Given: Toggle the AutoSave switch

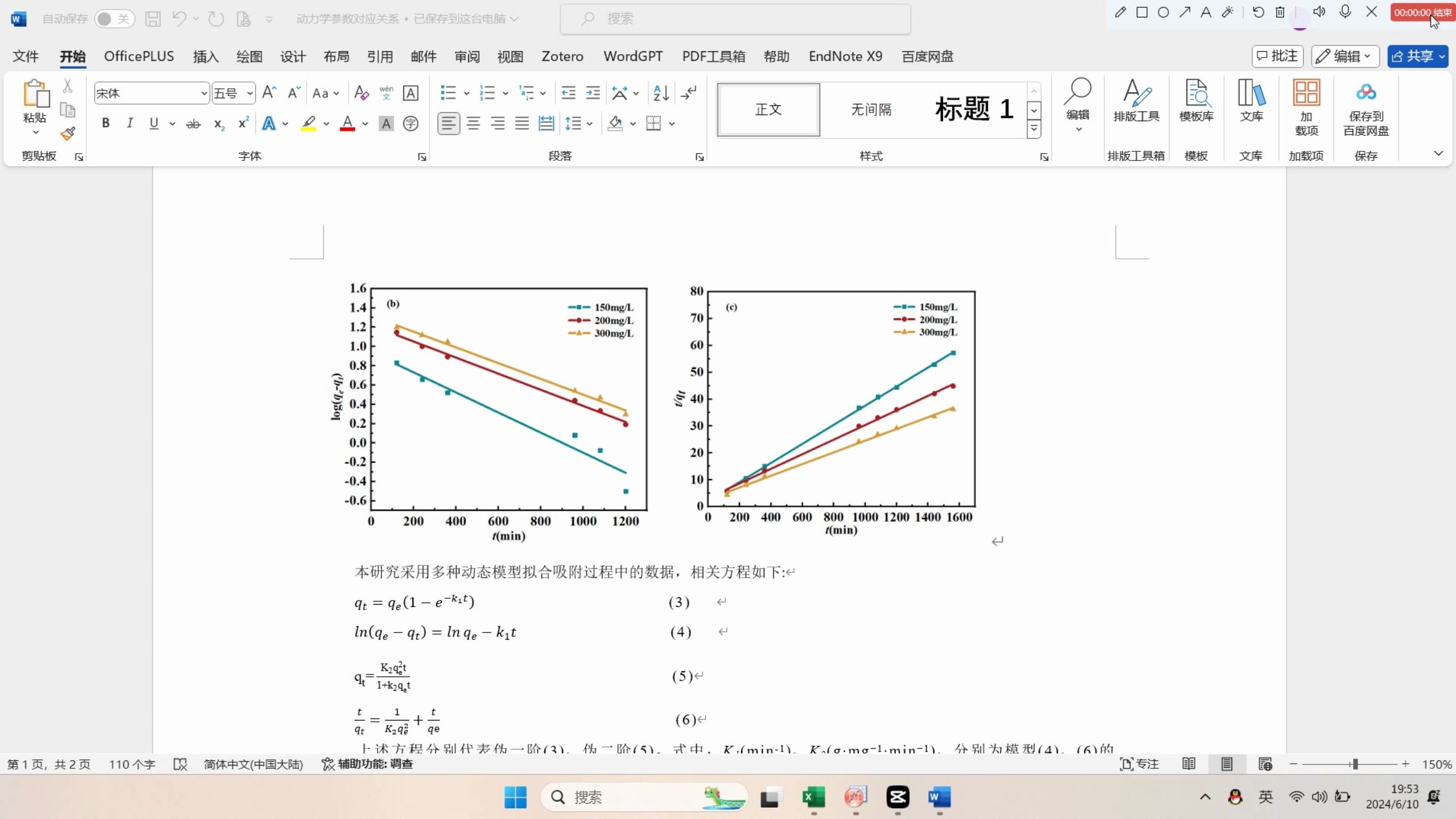Looking at the screenshot, I should (x=114, y=19).
